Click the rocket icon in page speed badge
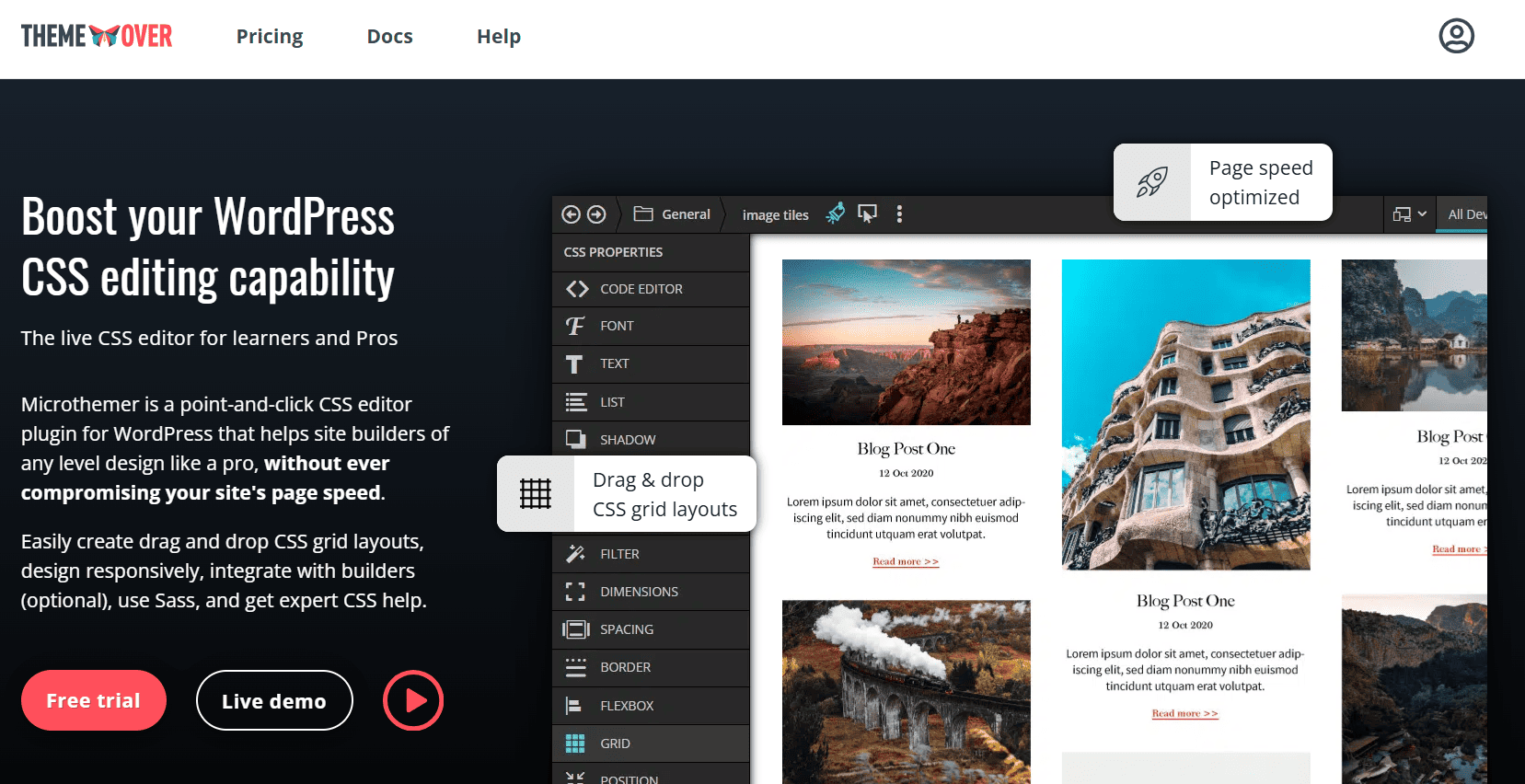1525x784 pixels. click(x=1152, y=182)
